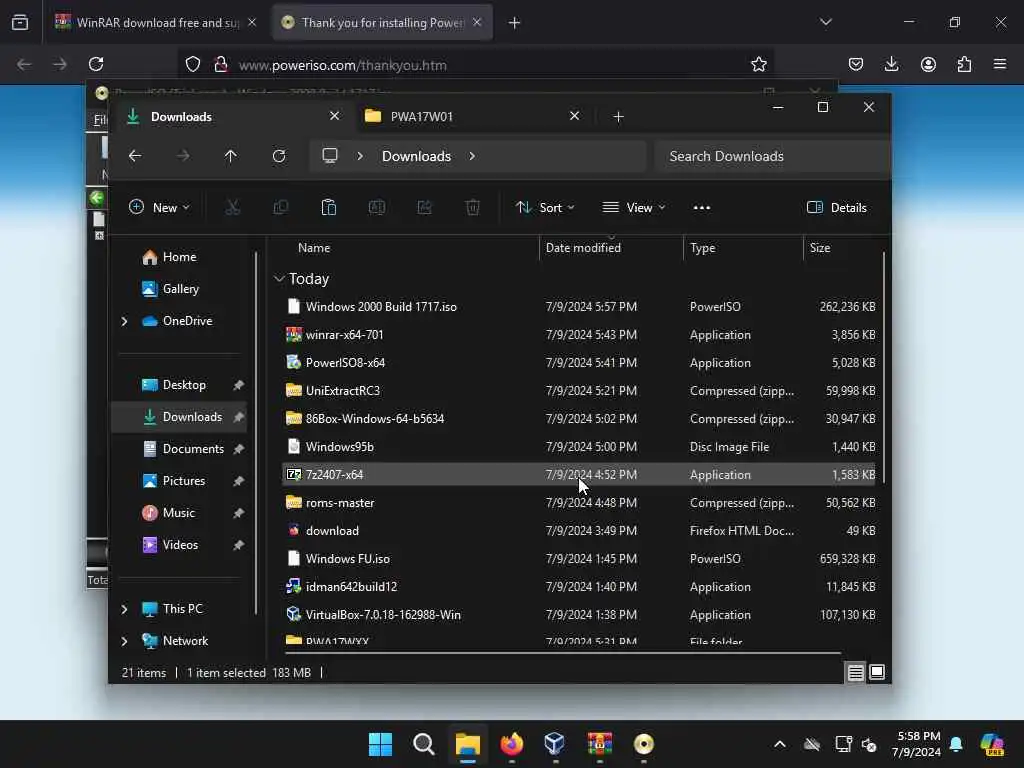Click chevron after Downloads in address bar

click(x=472, y=156)
